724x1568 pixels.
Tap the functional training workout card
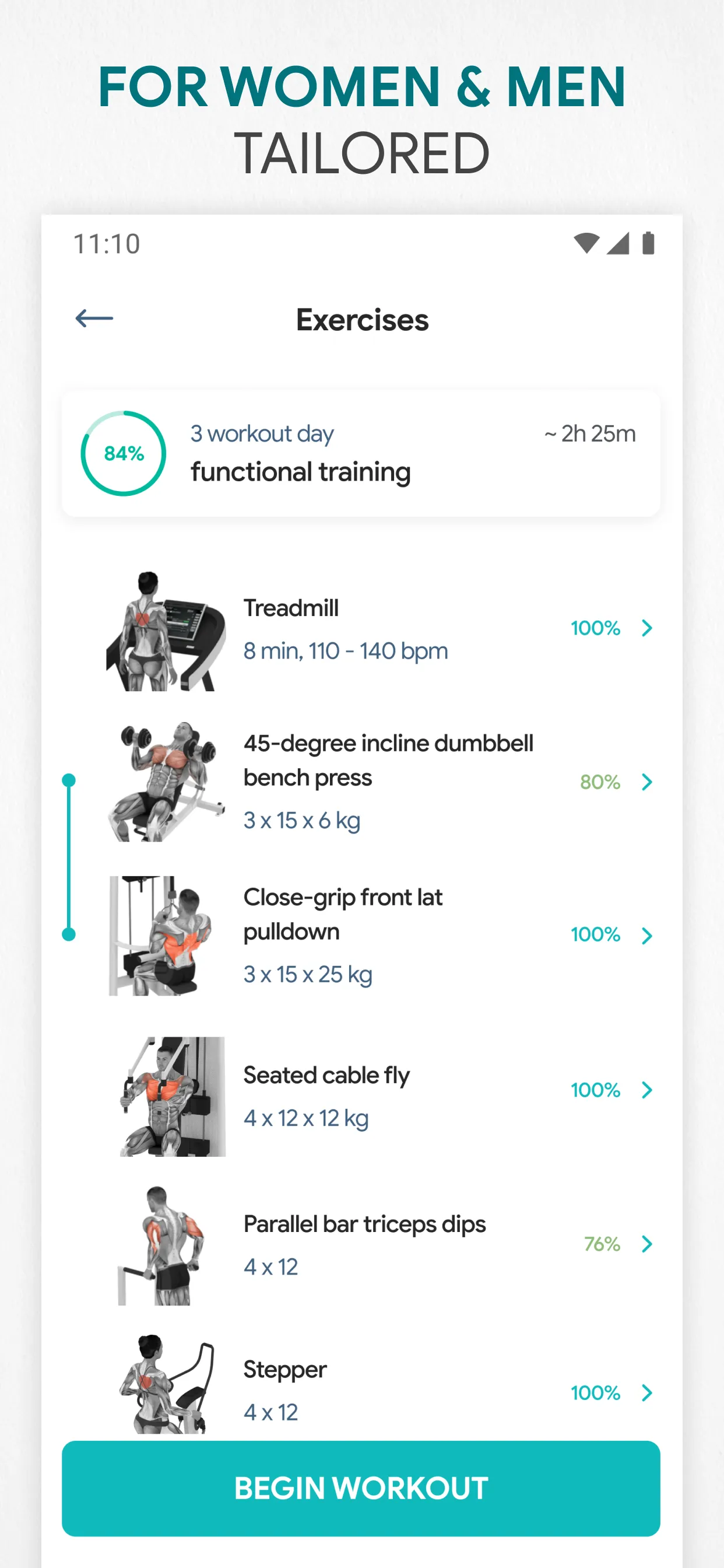[361, 453]
